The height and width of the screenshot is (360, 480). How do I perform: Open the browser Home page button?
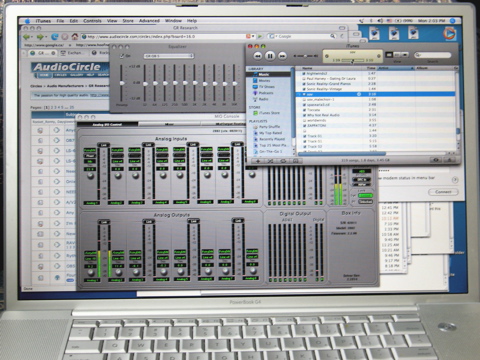tap(75, 36)
